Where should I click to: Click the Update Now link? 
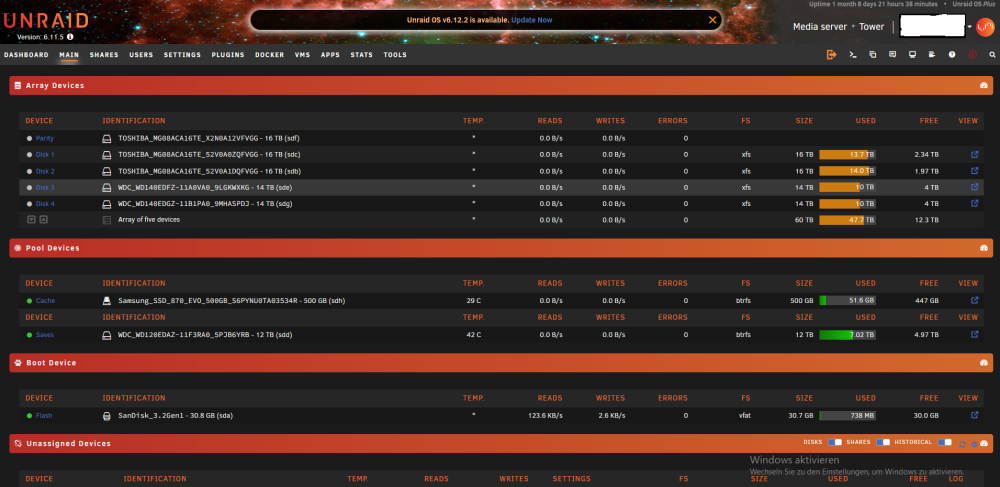coord(532,20)
